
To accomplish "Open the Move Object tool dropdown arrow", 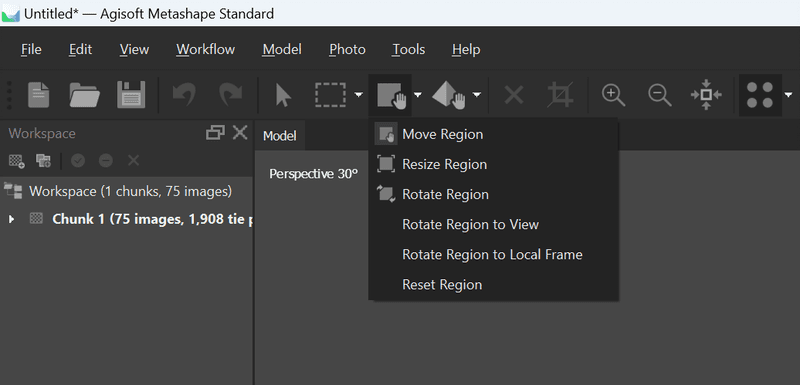I will click(477, 95).
